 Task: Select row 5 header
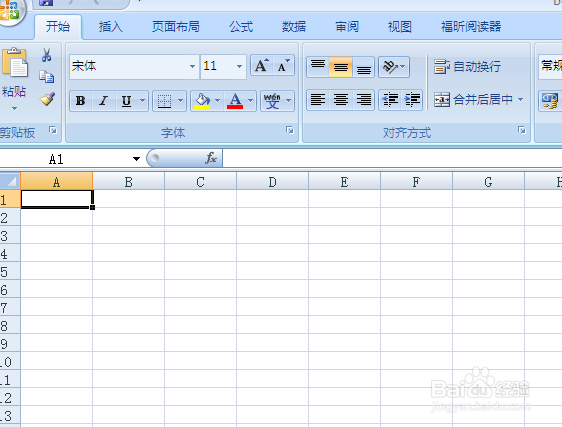click(10, 271)
